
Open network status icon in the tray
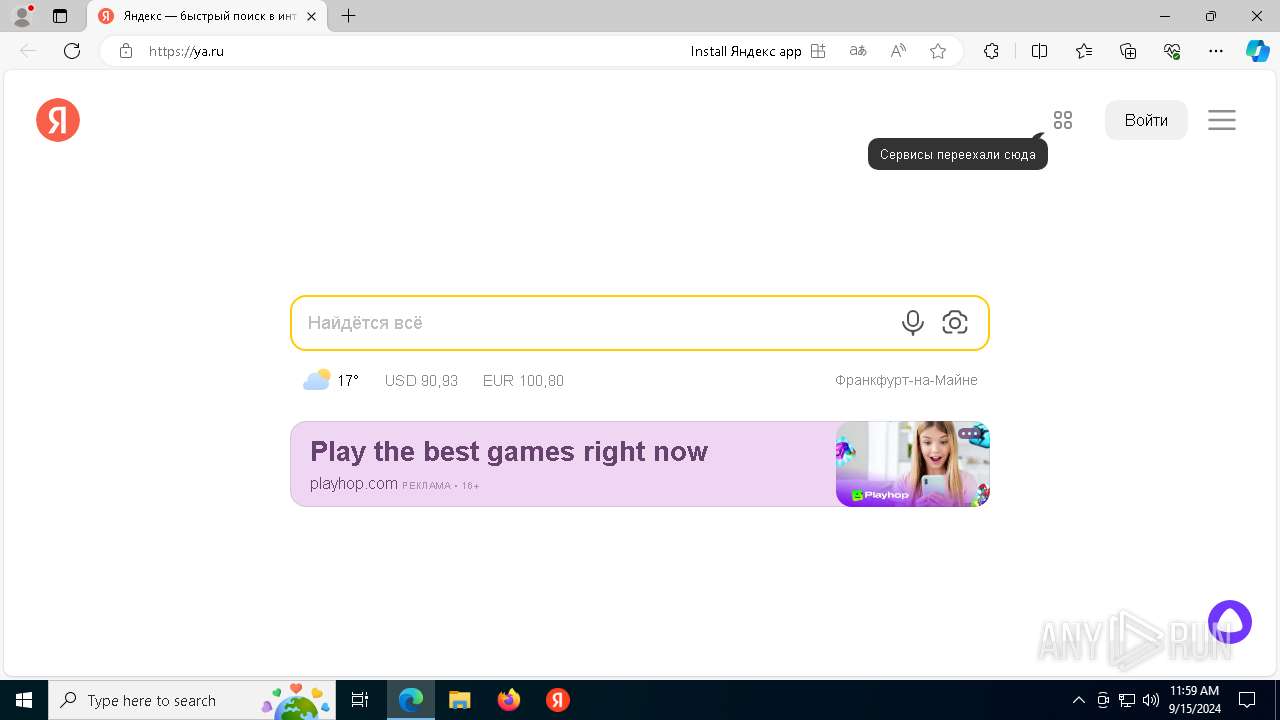click(x=1127, y=700)
